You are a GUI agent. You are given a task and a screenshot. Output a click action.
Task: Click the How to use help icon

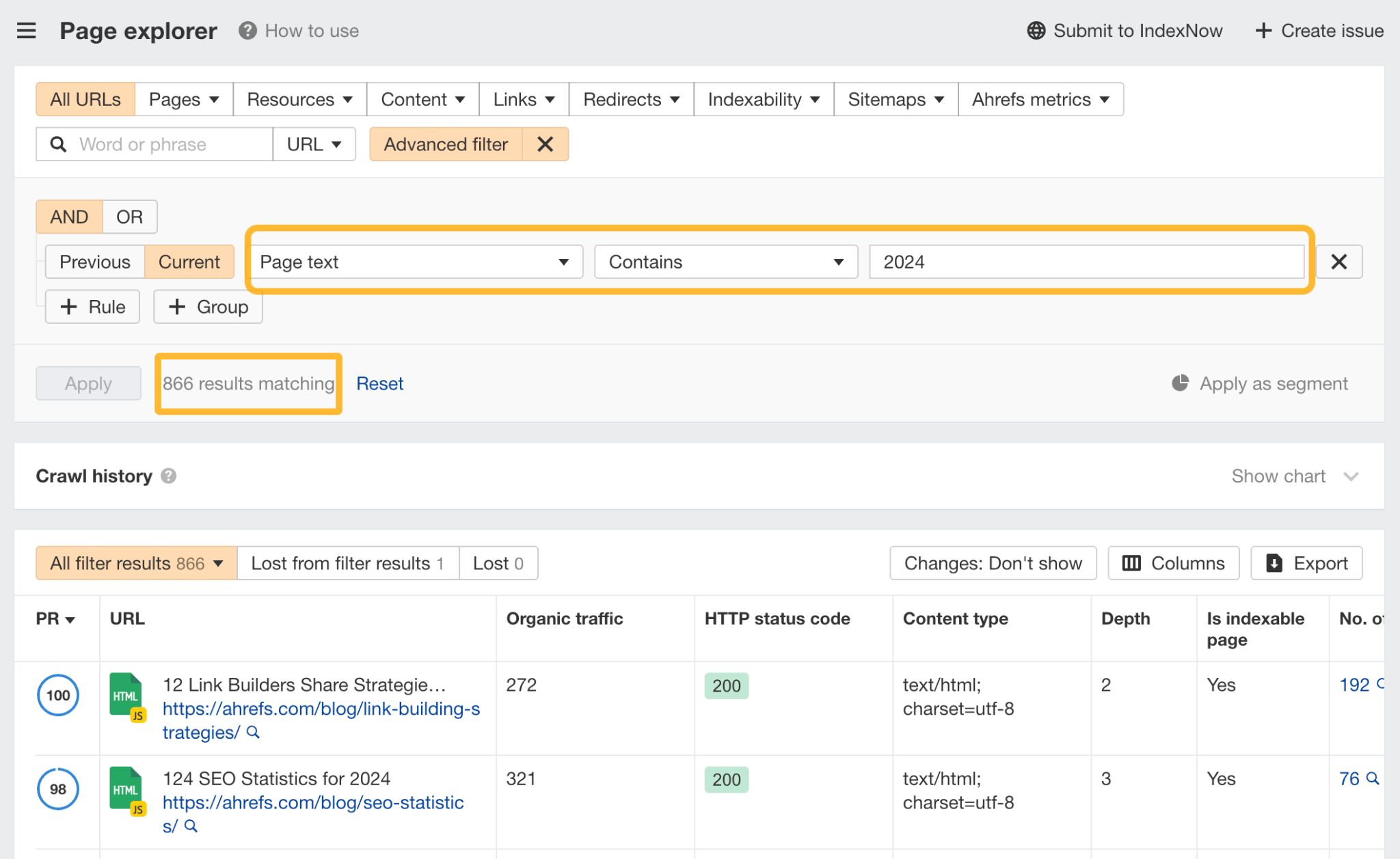click(247, 30)
